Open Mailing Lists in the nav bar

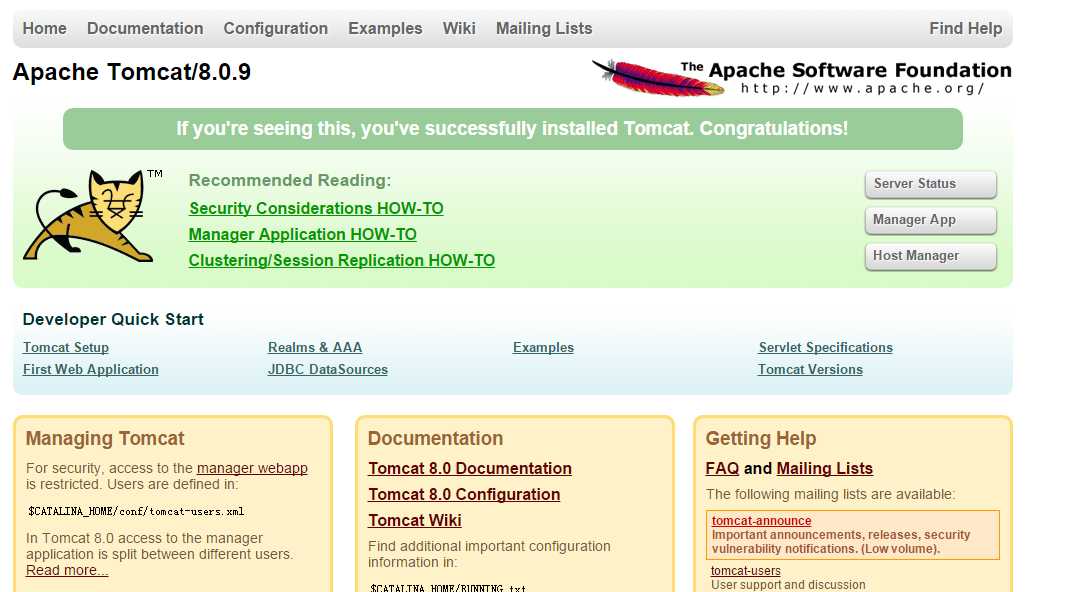(x=544, y=29)
